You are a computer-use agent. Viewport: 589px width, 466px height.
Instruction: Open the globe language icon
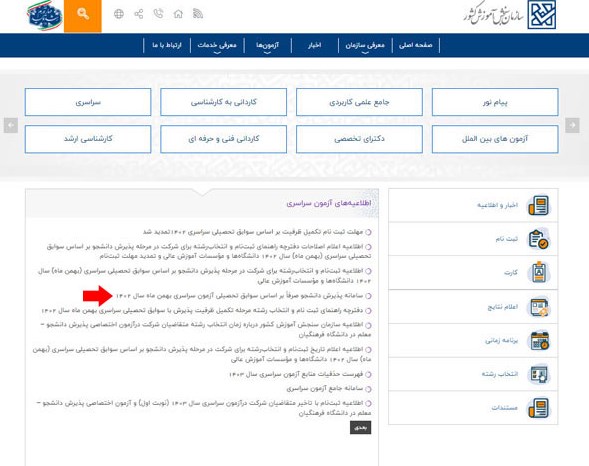coord(119,14)
